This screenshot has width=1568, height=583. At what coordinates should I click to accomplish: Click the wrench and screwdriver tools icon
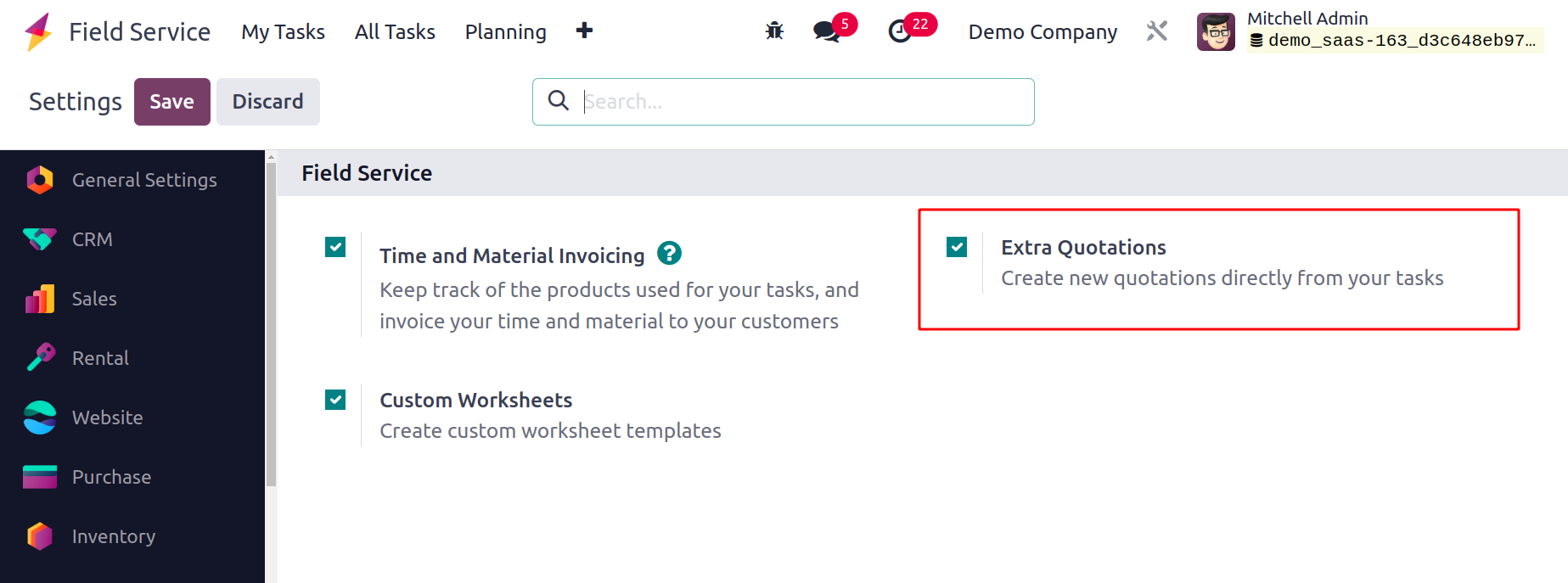pos(1157,31)
